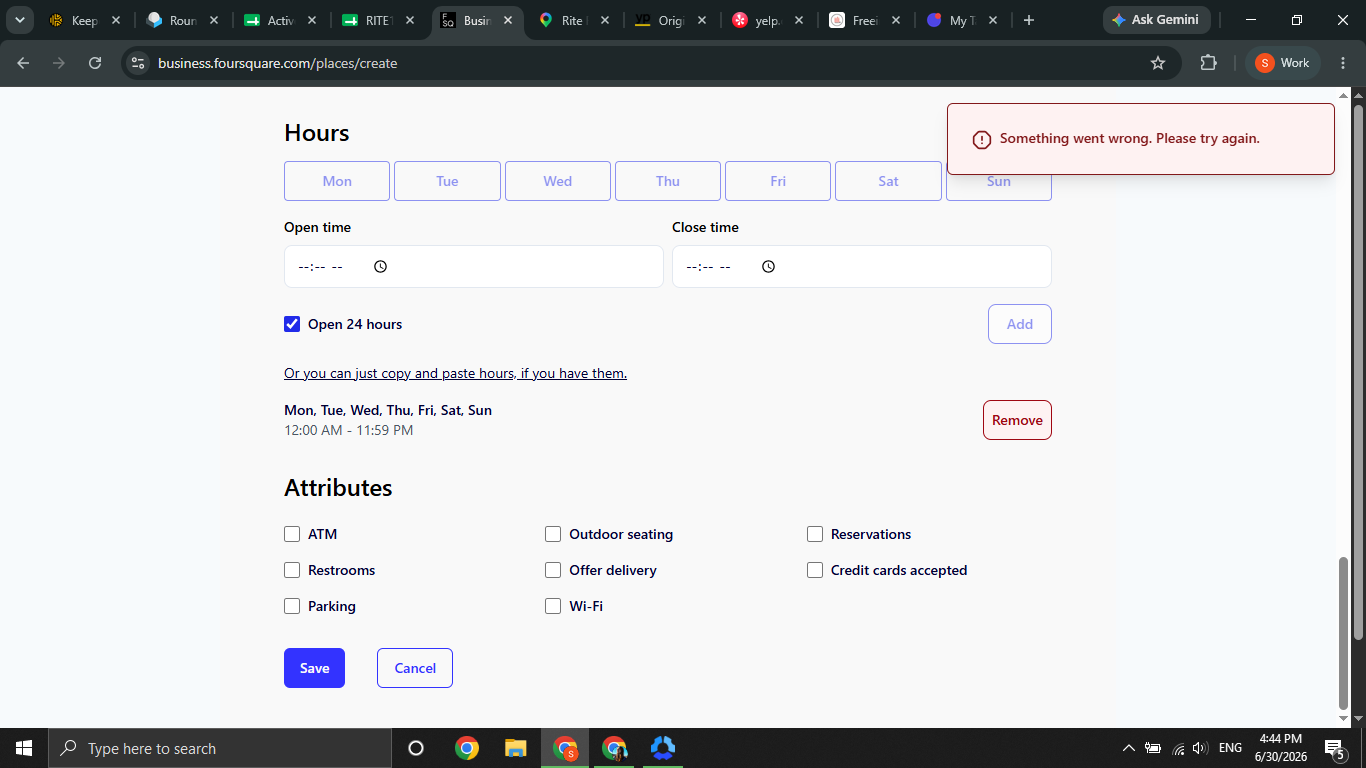Click the ENG language indicator
This screenshot has width=1366, height=768.
1230,748
